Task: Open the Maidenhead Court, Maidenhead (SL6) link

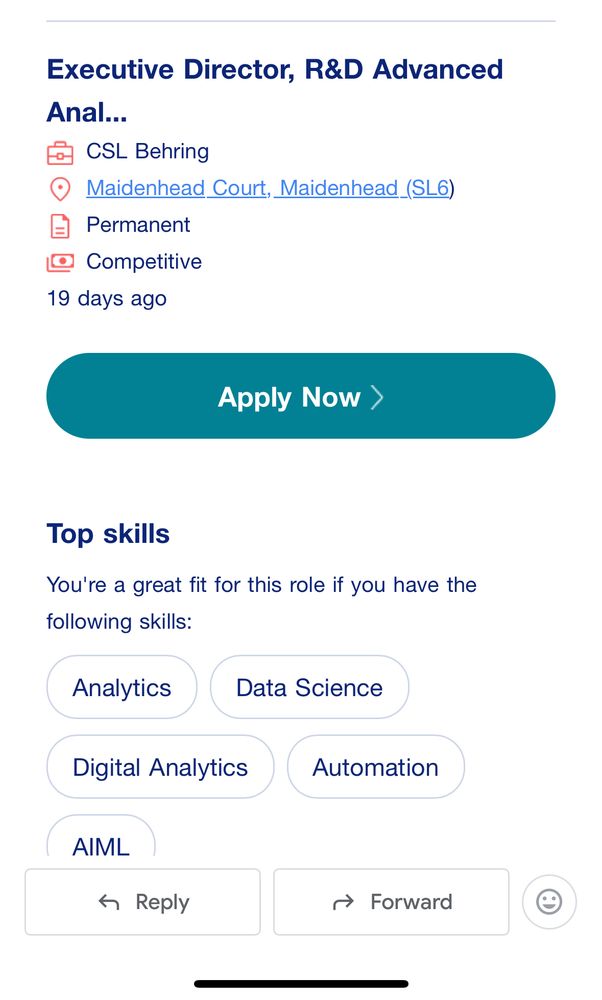Action: (x=270, y=188)
